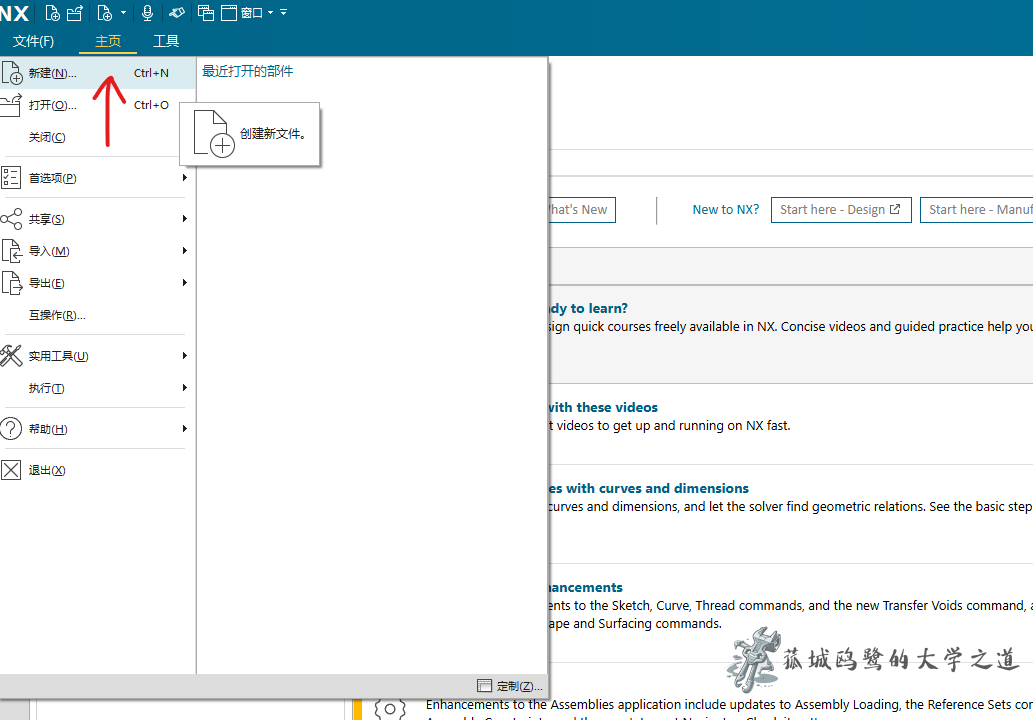Open 导入(M) menu entry
Viewport: 1033px width, 720px height.
pos(98,251)
